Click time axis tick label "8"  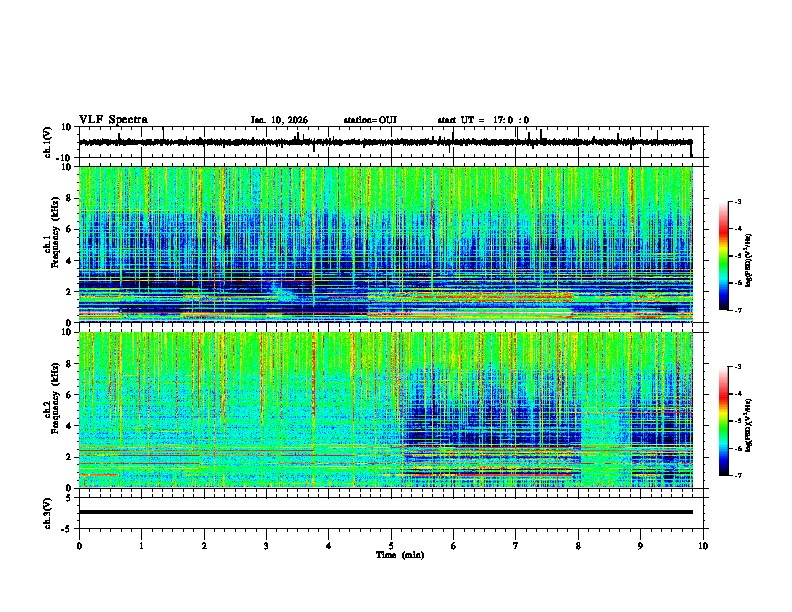click(578, 546)
